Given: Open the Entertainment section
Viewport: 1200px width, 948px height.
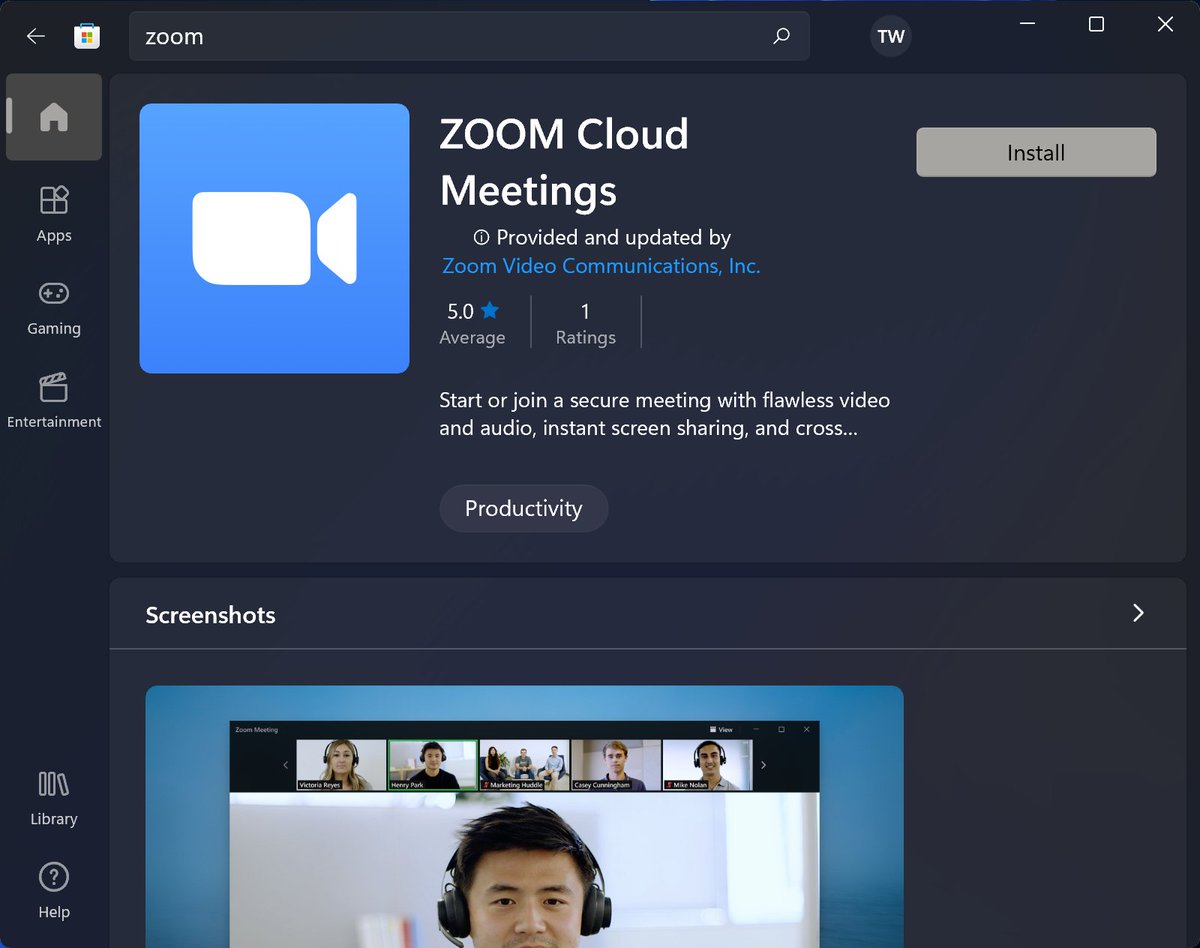Looking at the screenshot, I should (x=54, y=400).
